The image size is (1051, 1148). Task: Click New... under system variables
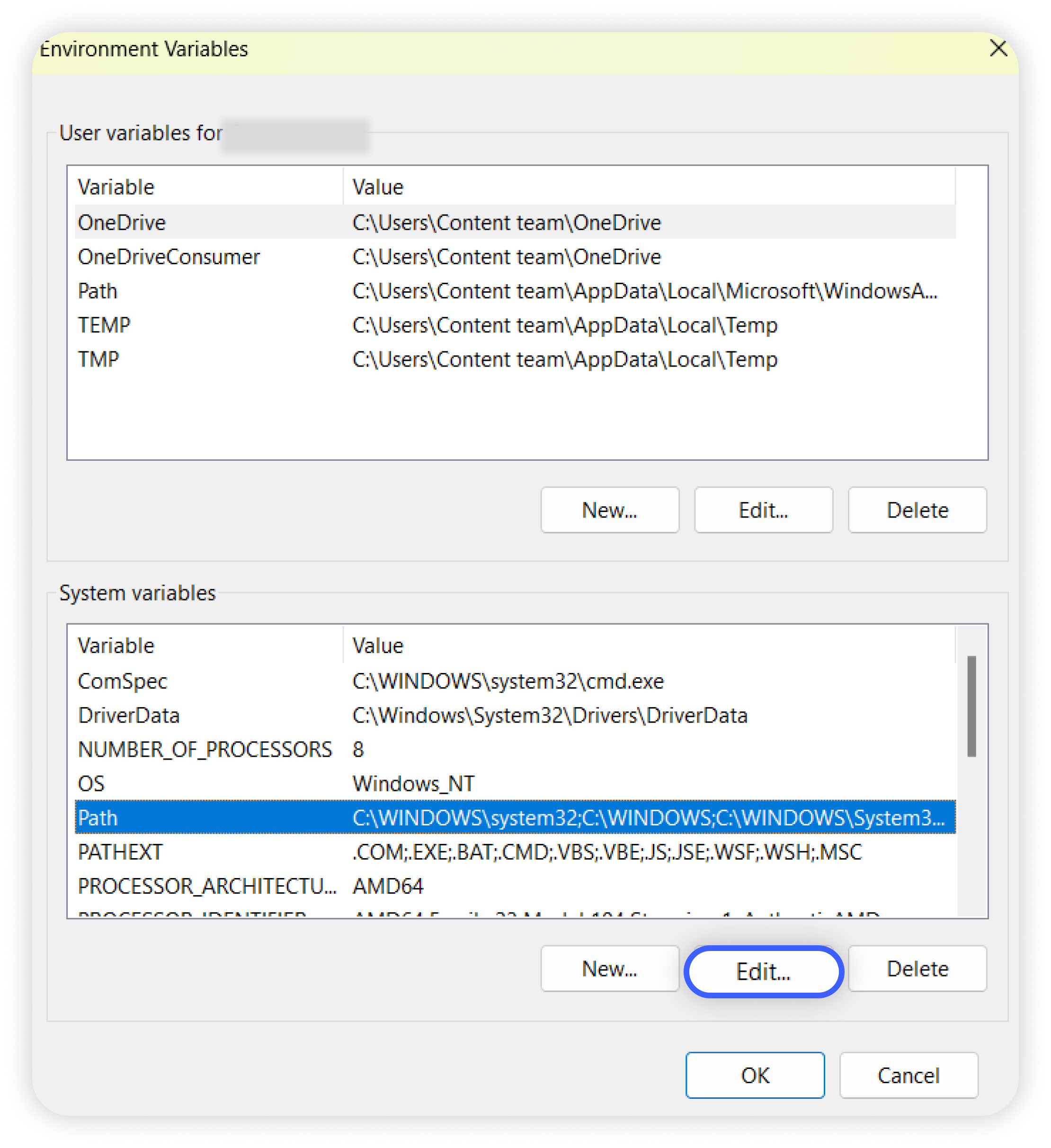click(609, 969)
